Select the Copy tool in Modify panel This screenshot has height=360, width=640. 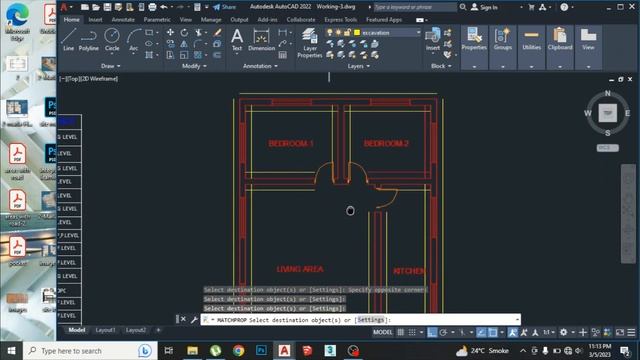click(170, 44)
